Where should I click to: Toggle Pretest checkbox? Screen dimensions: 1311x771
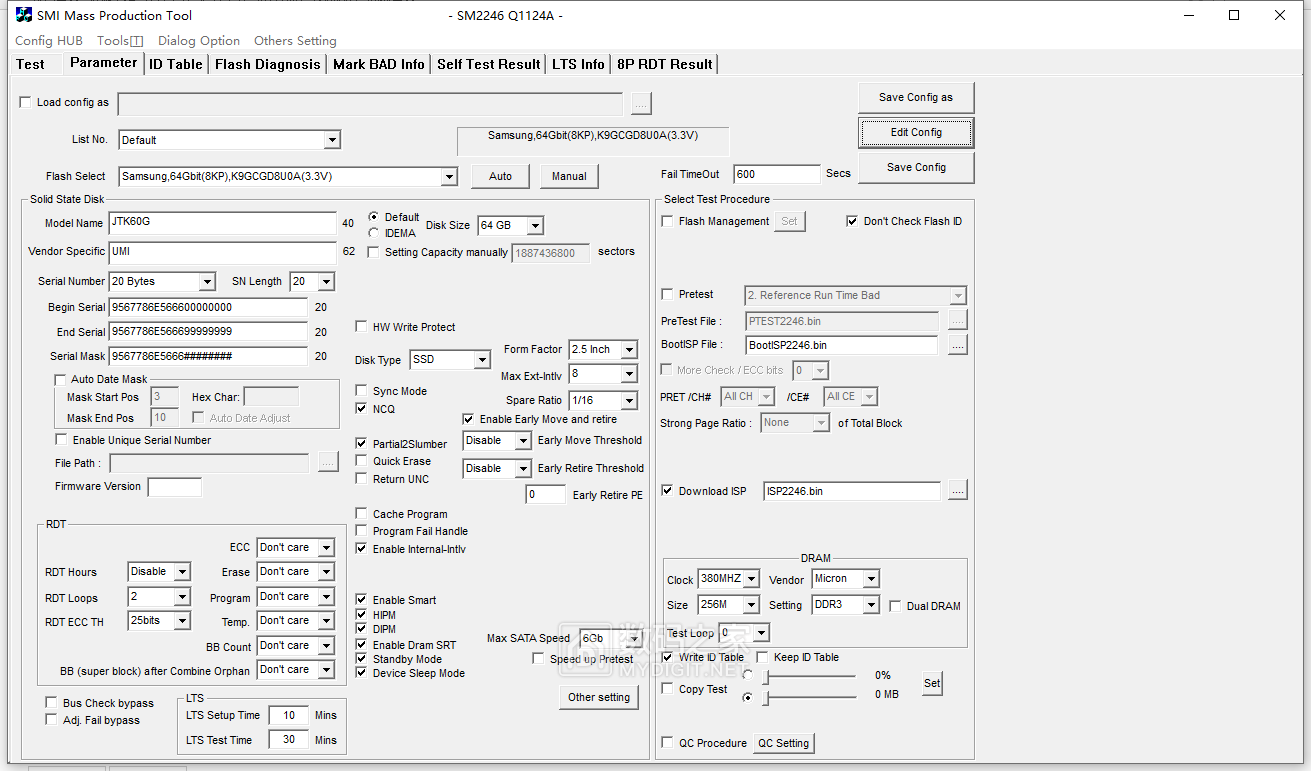click(x=668, y=294)
